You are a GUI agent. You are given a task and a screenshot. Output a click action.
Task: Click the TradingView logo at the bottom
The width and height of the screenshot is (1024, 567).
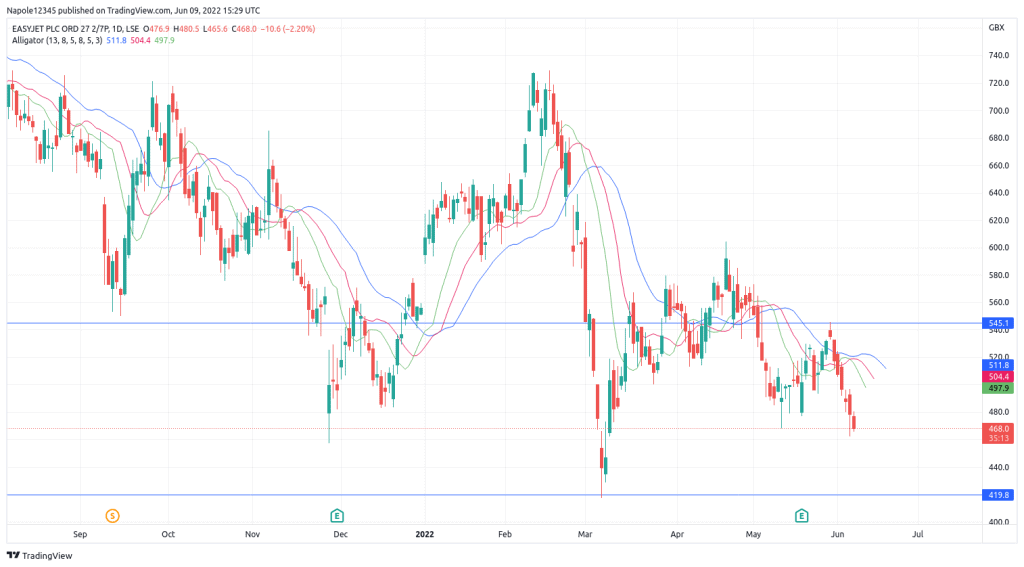tap(40, 555)
